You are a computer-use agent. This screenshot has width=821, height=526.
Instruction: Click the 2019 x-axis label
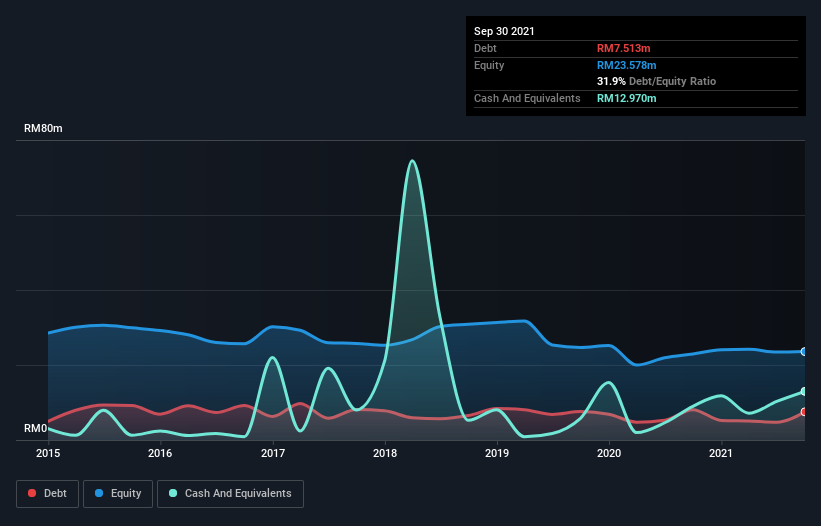pyautogui.click(x=497, y=453)
